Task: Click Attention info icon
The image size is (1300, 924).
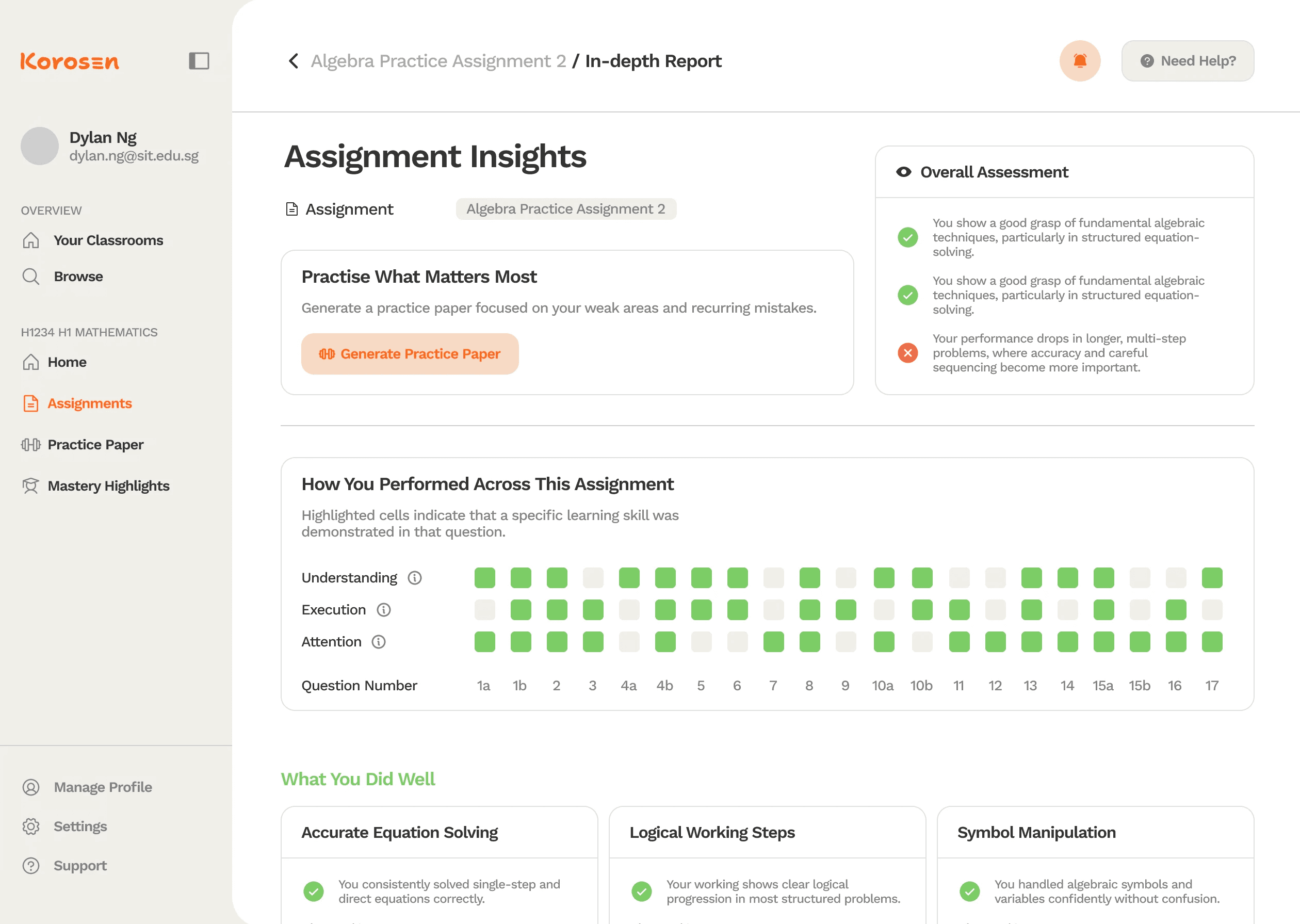Action: (378, 642)
